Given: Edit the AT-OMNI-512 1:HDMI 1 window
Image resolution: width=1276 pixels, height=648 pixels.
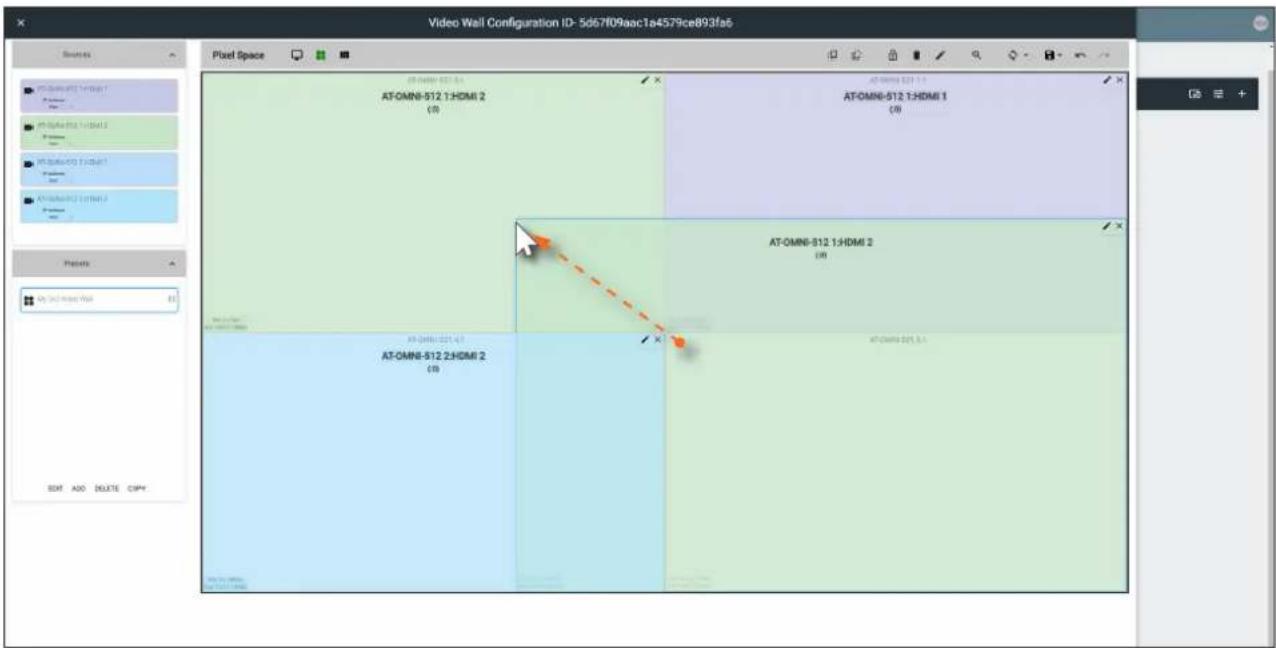Looking at the screenshot, I should [1108, 79].
